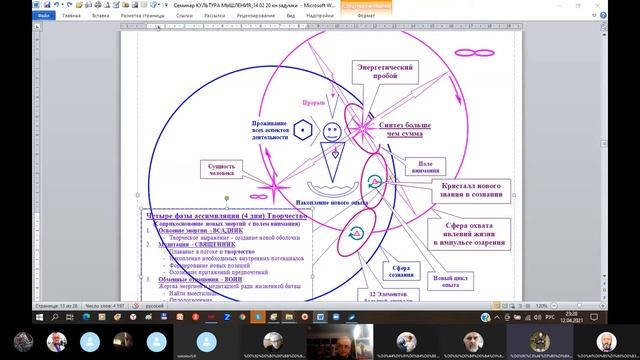The width and height of the screenshot is (640, 360).
Task: Open the Рецензирование ribbon tab
Action: point(256,16)
